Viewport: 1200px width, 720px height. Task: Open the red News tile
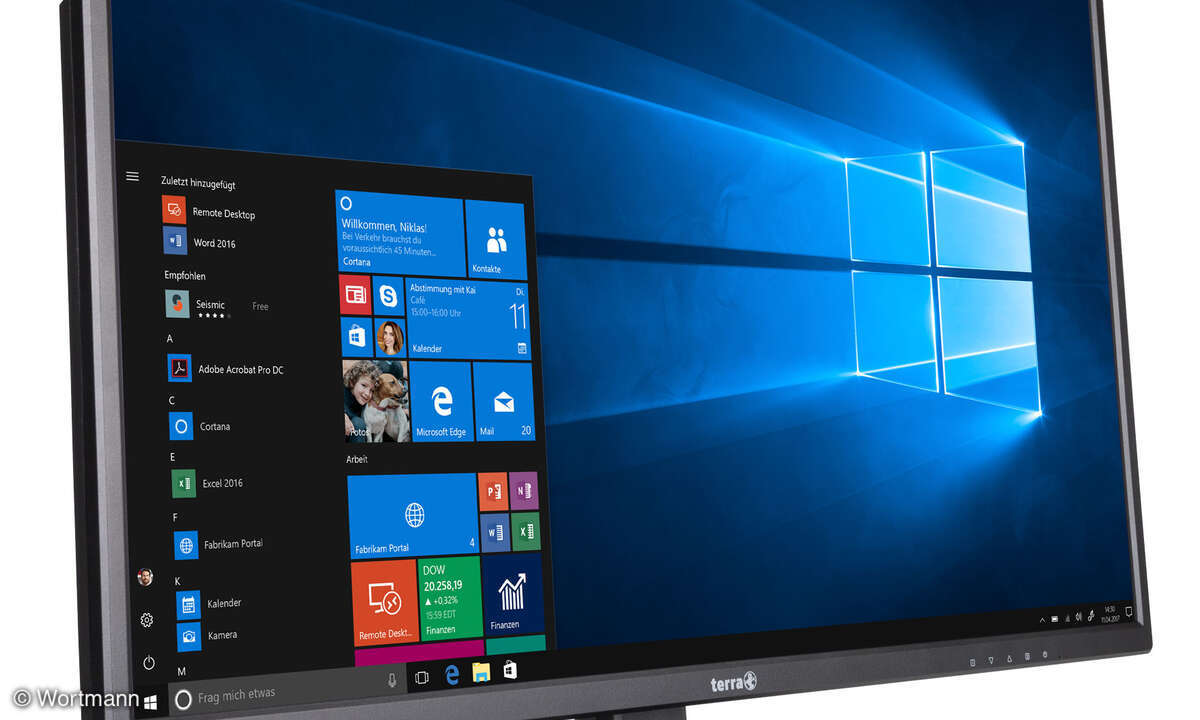point(355,294)
